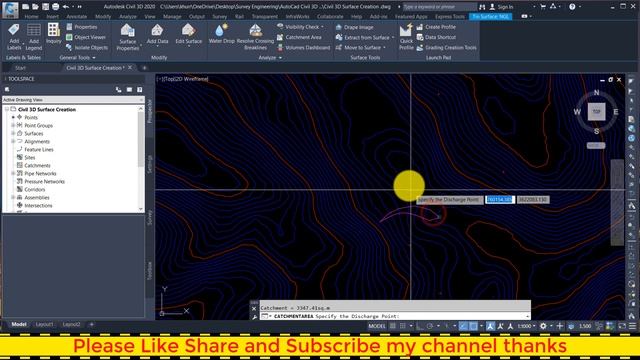Open a new drawing tab with plus
This screenshot has width=640, height=360.
(144, 68)
